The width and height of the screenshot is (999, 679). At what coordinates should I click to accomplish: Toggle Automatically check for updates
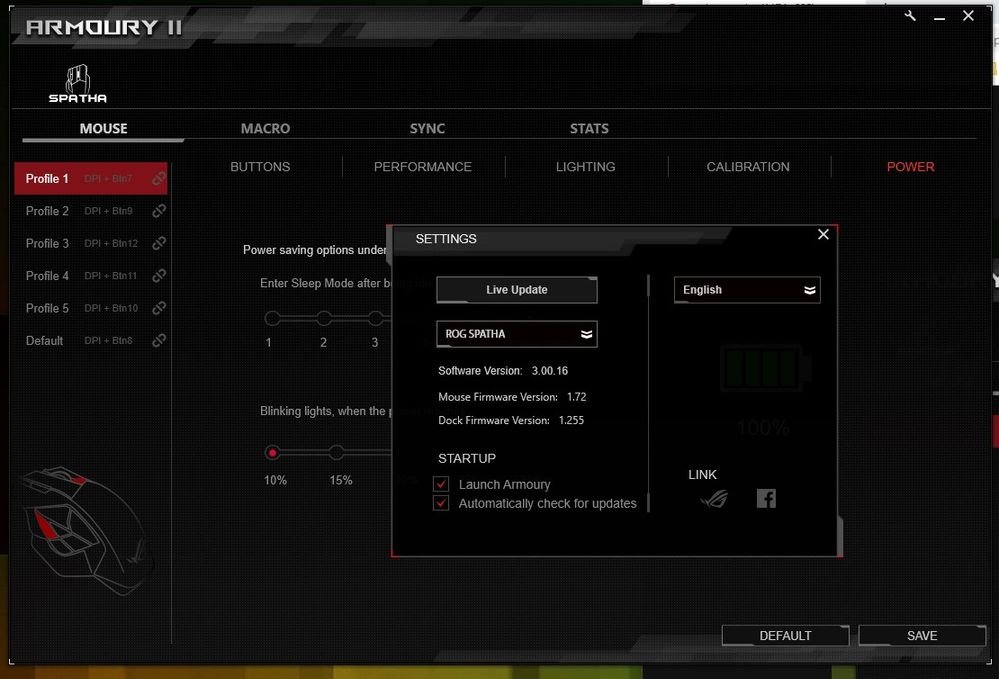tap(441, 503)
